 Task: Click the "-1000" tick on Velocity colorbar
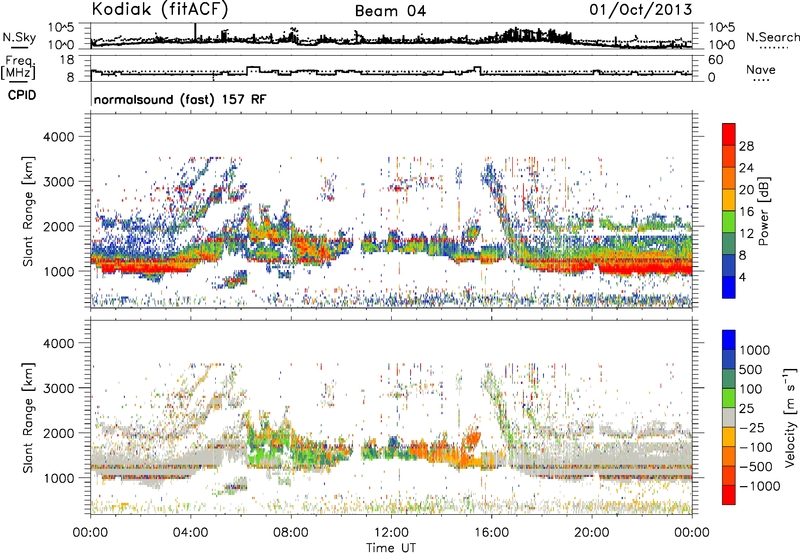coord(760,486)
